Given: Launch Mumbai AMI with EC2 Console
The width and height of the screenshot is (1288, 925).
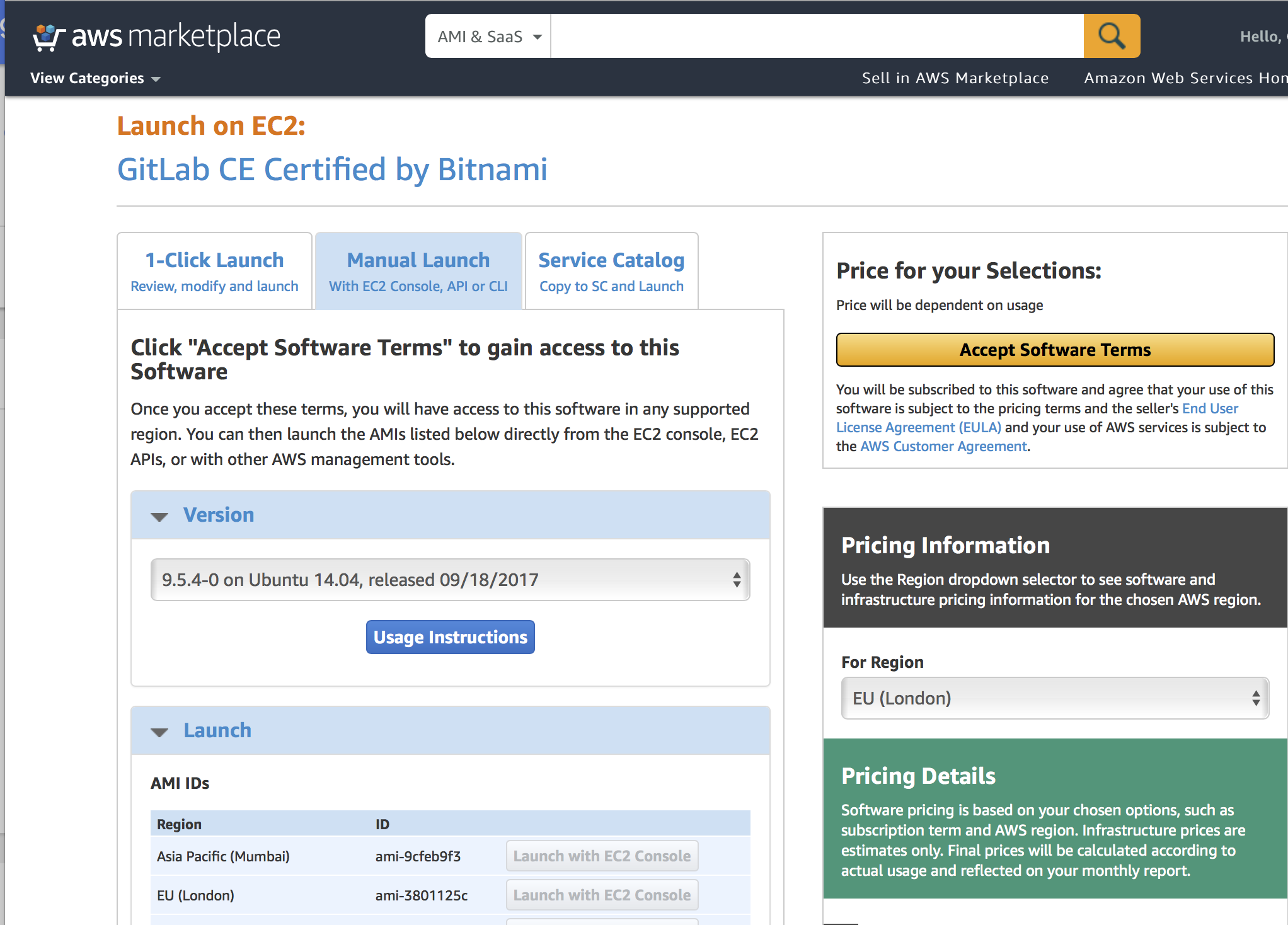Looking at the screenshot, I should coord(602,856).
